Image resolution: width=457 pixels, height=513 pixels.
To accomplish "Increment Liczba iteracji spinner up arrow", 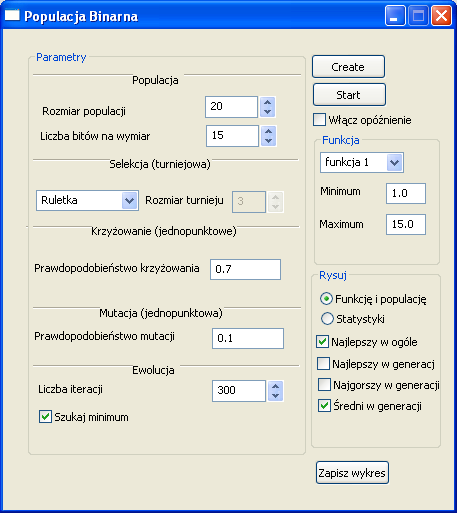I will point(275,386).
